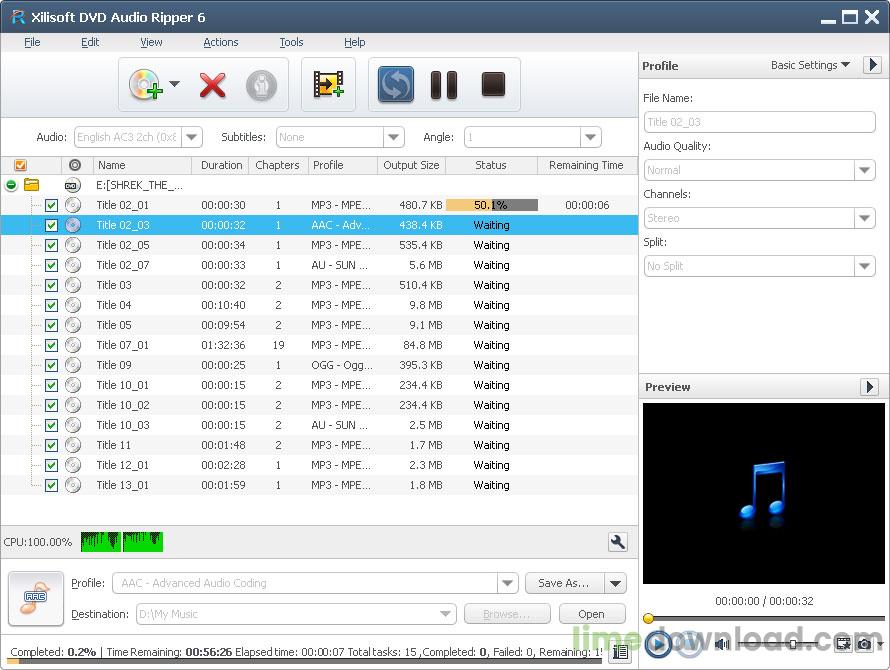Image resolution: width=890 pixels, height=670 pixels.
Task: Click the CPU usage green graph
Action: (x=121, y=542)
